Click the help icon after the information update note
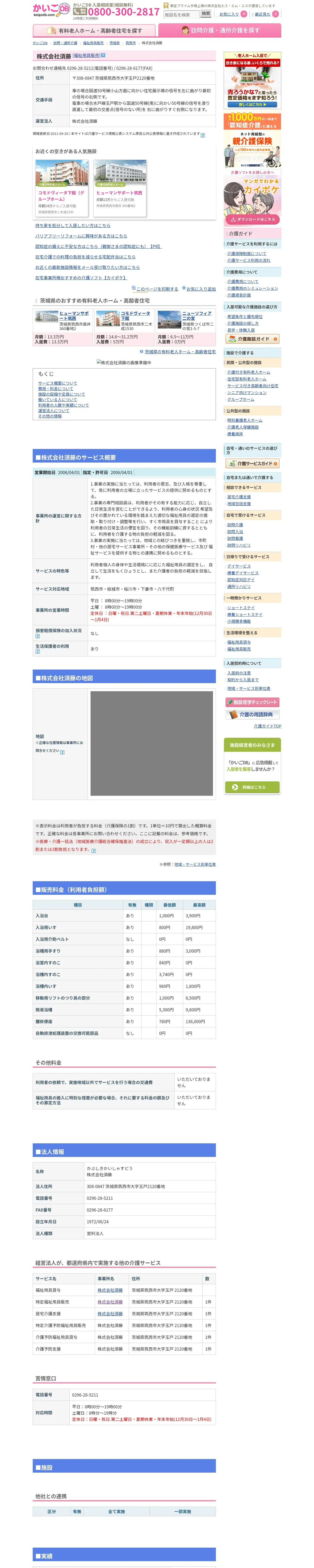 [x=203, y=135]
